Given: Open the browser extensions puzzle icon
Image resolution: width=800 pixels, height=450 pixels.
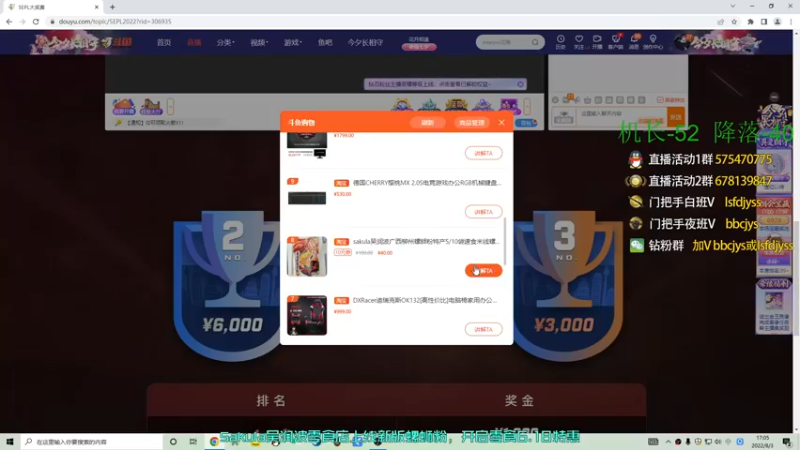Looking at the screenshot, I should pos(751,21).
